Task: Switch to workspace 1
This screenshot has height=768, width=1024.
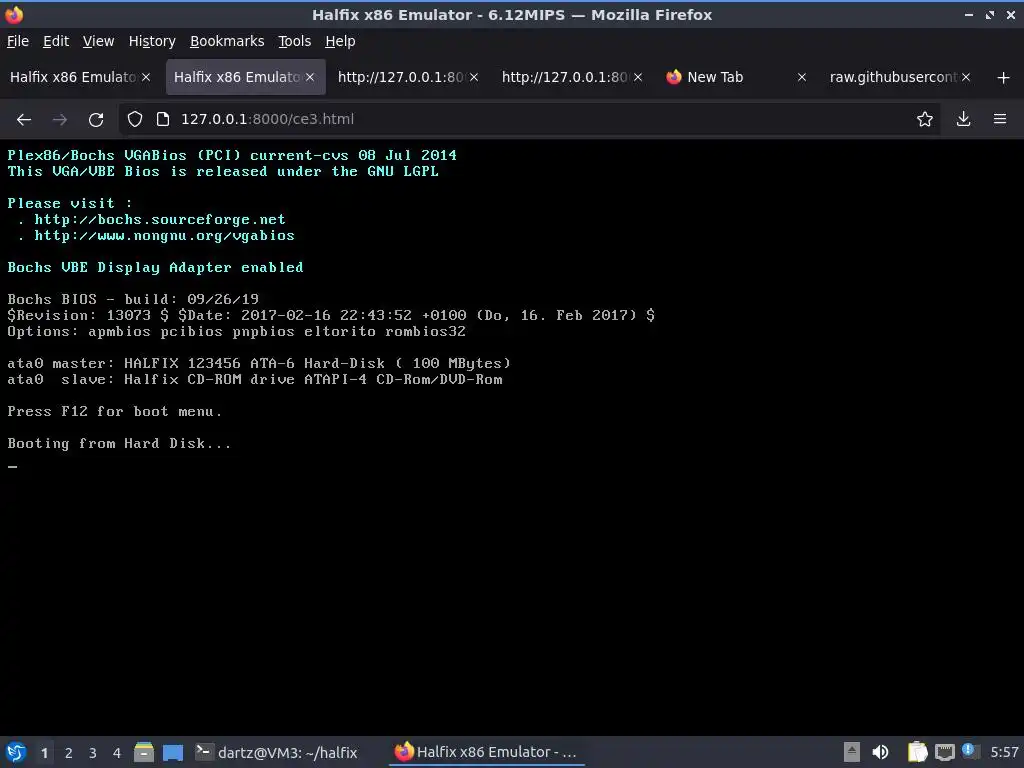Action: (x=44, y=753)
